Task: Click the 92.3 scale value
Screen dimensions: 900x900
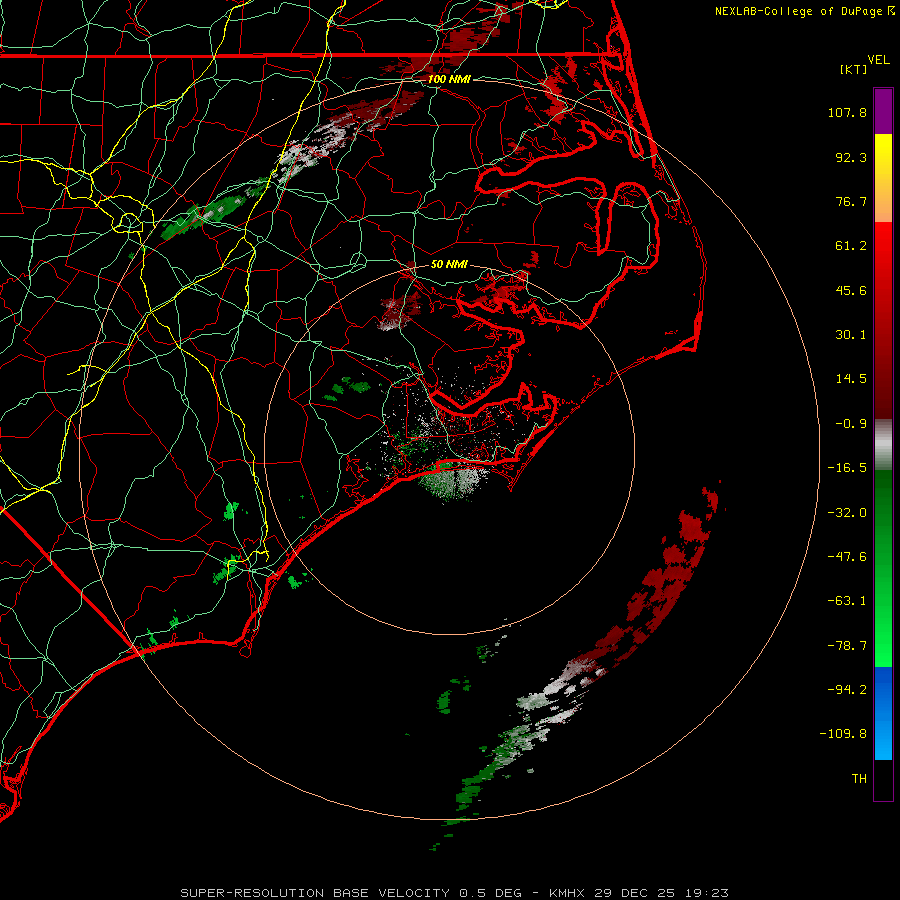Action: (851, 157)
